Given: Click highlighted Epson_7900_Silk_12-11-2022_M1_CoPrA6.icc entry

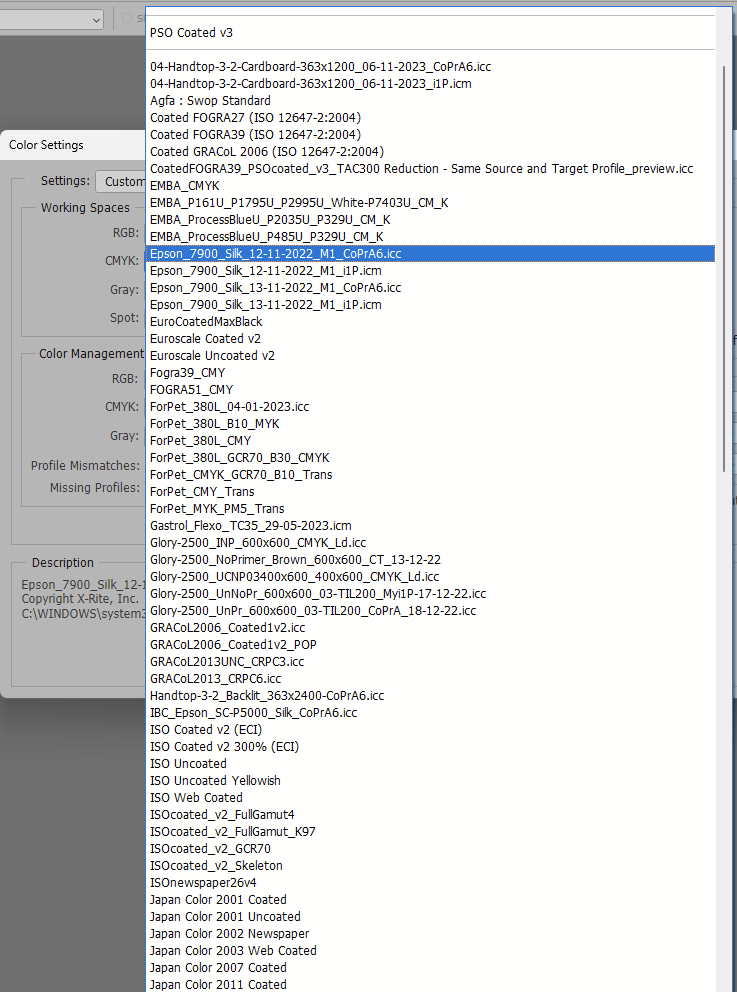Looking at the screenshot, I should click(430, 254).
